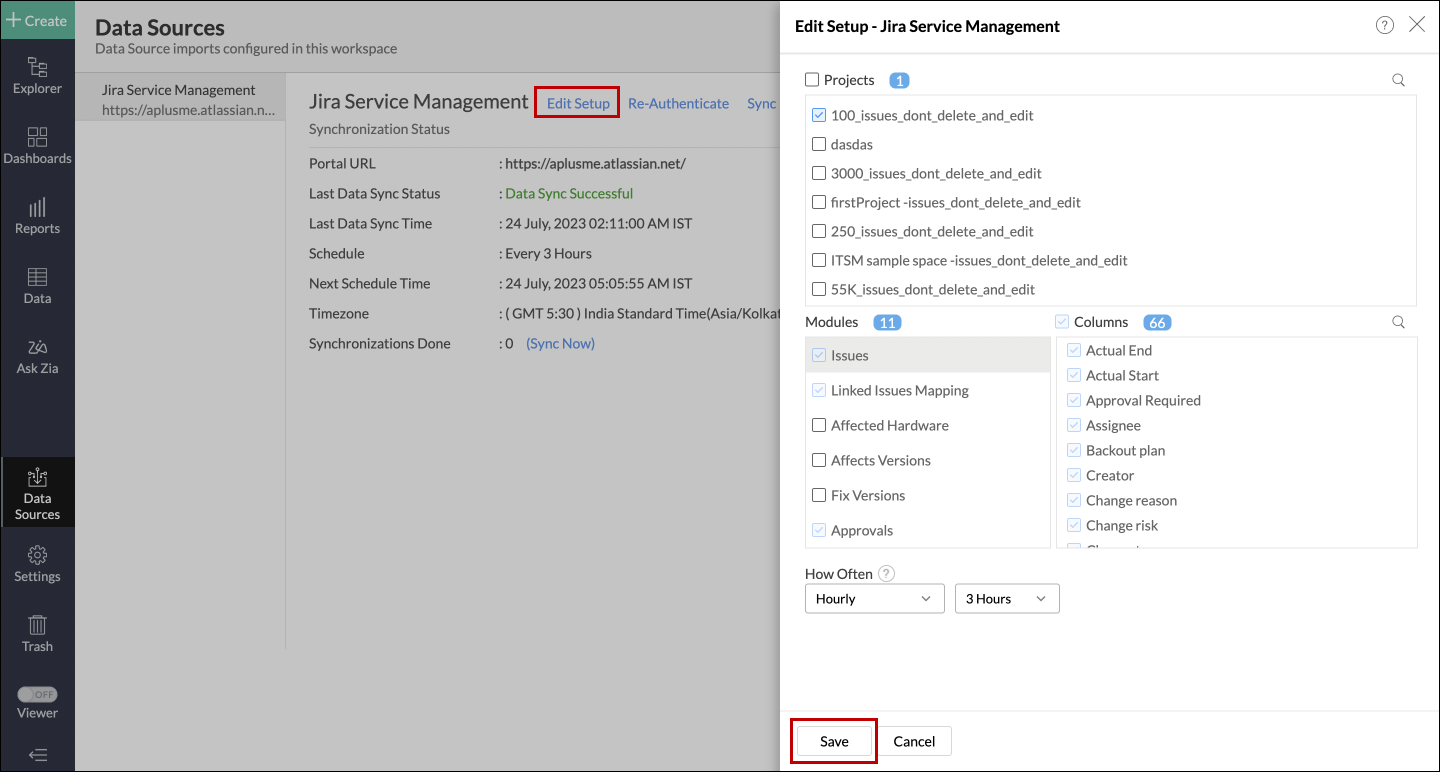Click the Sync Now link

[x=559, y=343]
